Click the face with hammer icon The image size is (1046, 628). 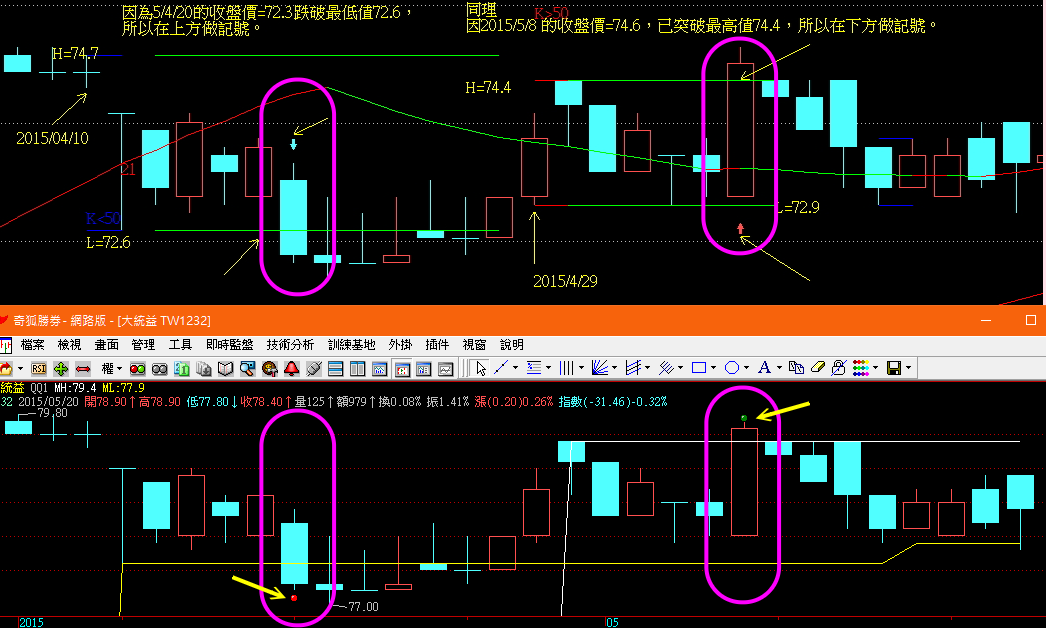270,368
